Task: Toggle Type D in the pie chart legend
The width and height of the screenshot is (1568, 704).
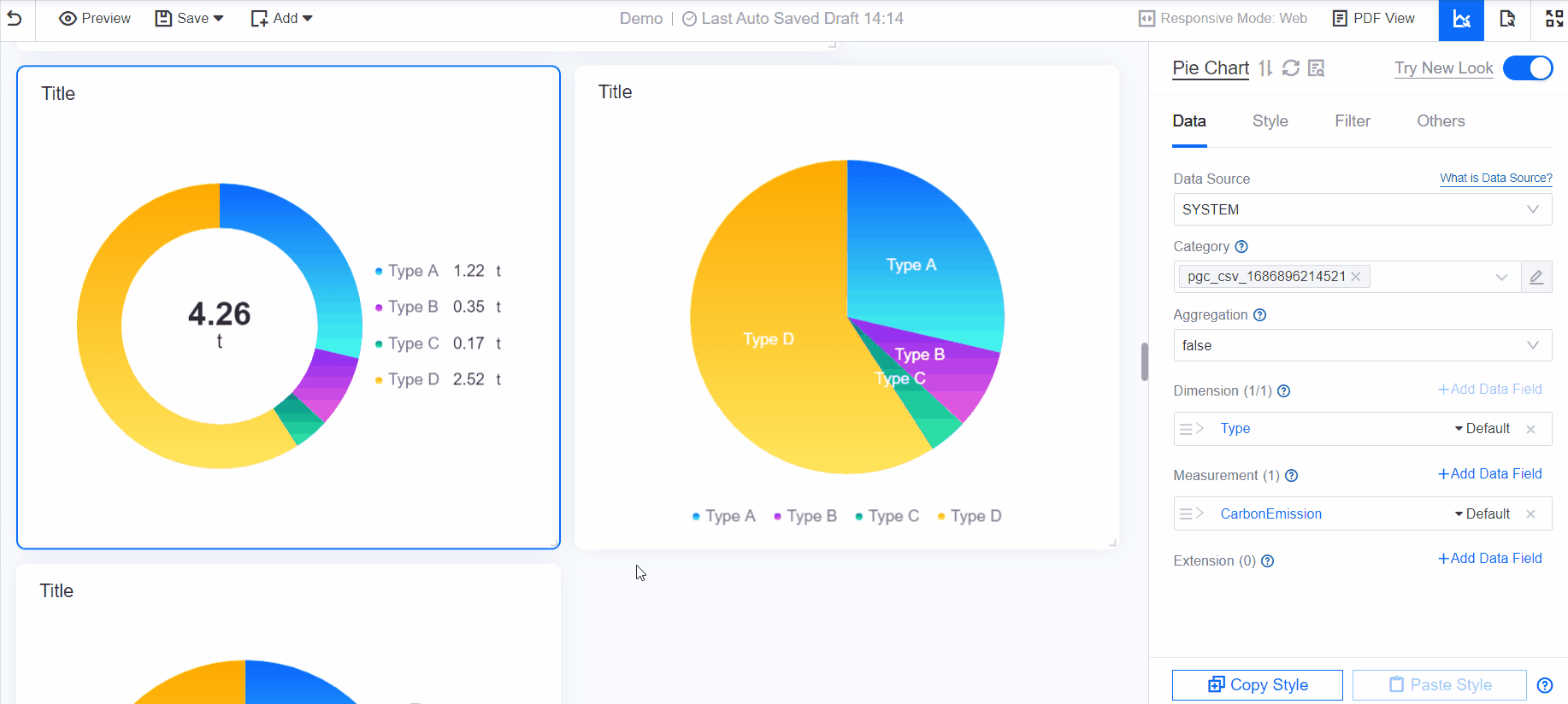Action: 969,516
